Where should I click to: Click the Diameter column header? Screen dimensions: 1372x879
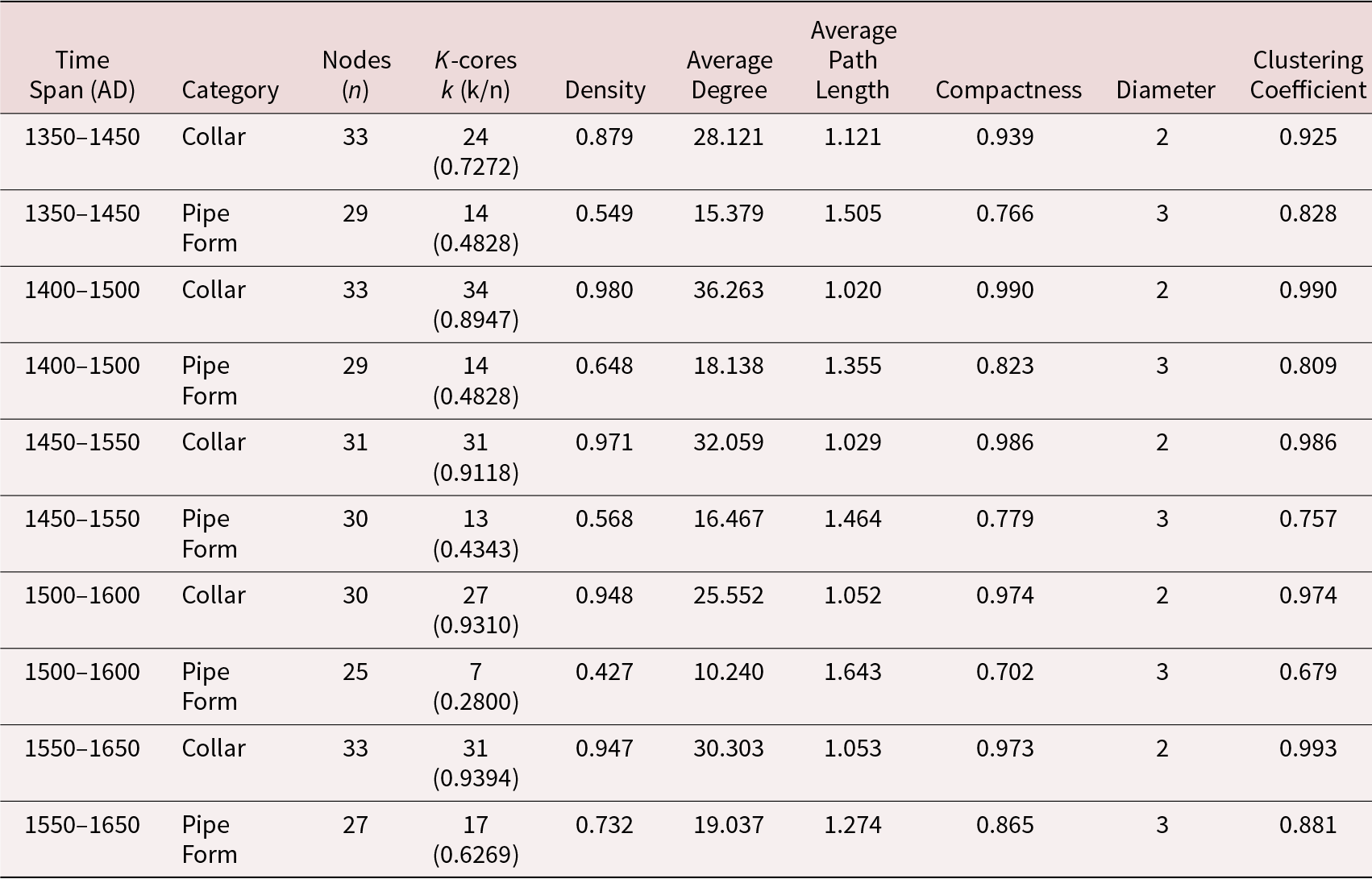(x=1165, y=89)
